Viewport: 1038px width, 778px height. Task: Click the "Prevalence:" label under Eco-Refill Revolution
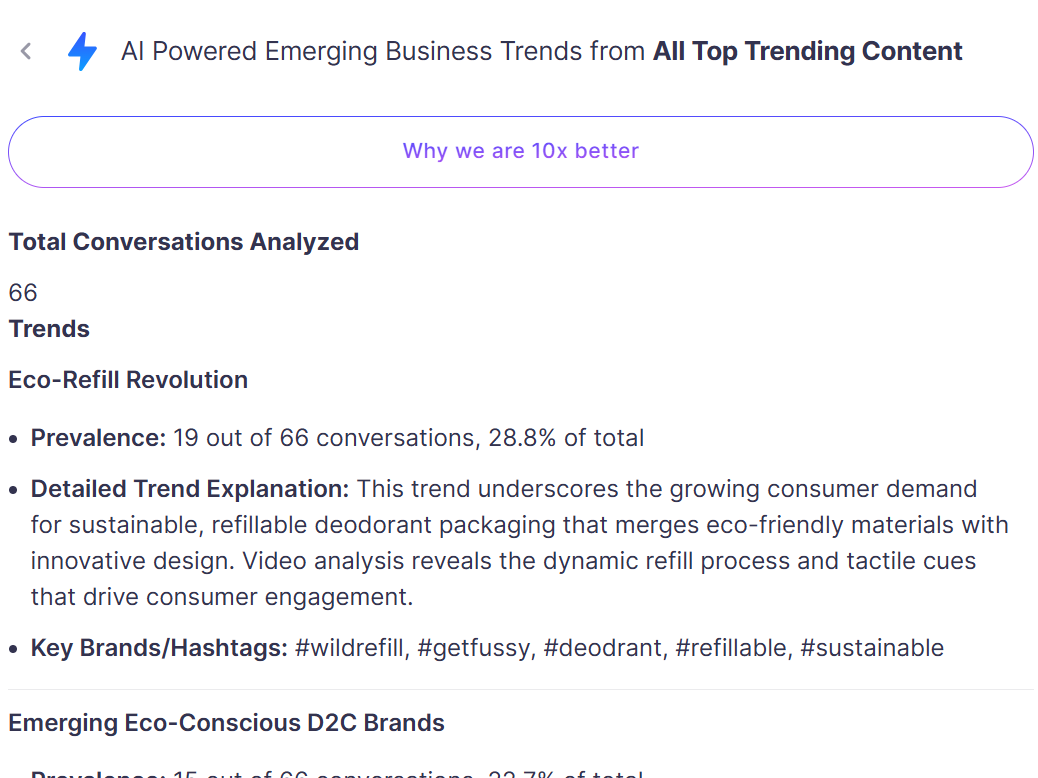pos(98,438)
